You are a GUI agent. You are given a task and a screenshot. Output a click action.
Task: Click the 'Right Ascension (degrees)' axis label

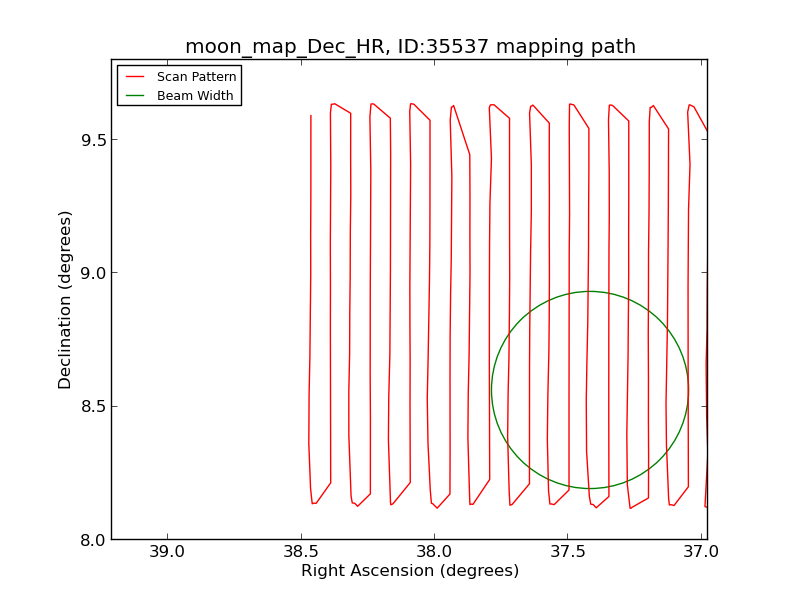[x=410, y=570]
